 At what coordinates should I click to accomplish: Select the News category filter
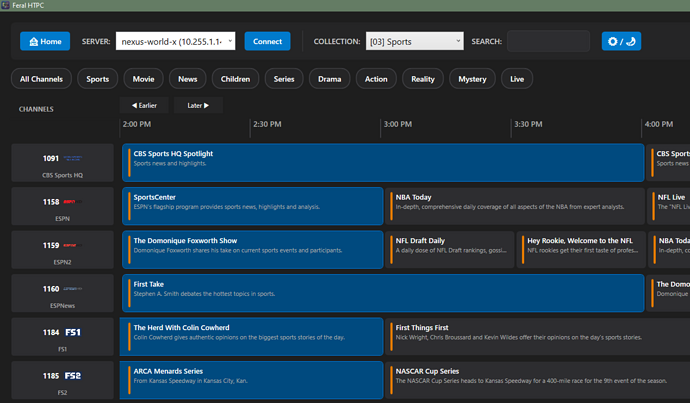click(x=187, y=79)
